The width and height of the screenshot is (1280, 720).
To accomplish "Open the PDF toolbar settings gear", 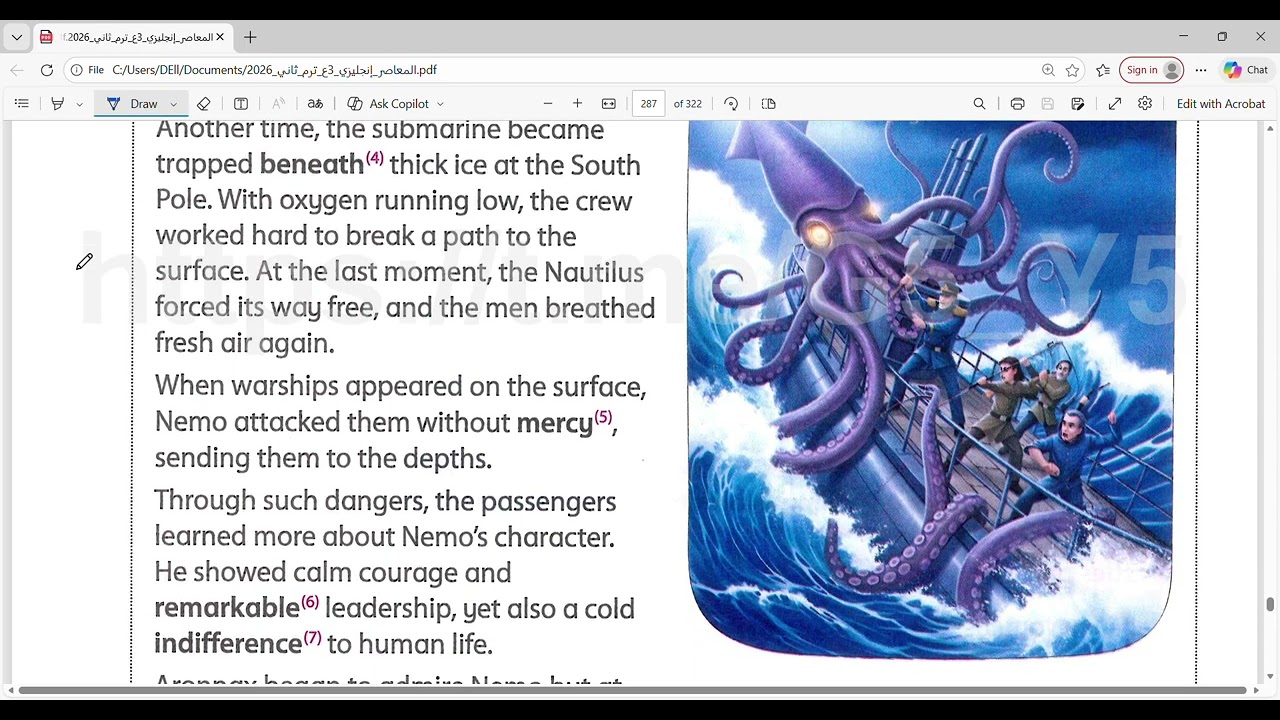I will (x=1145, y=104).
